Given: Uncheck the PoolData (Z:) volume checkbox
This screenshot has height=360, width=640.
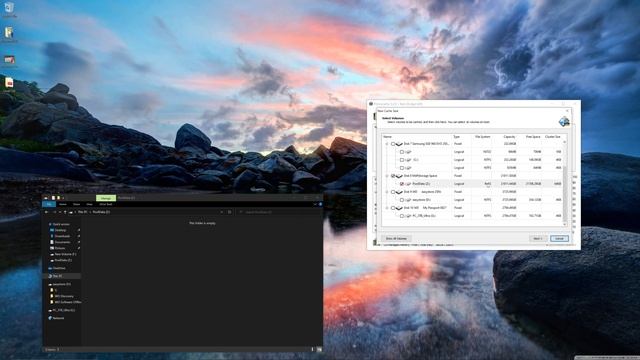Looking at the screenshot, I should click(402, 184).
